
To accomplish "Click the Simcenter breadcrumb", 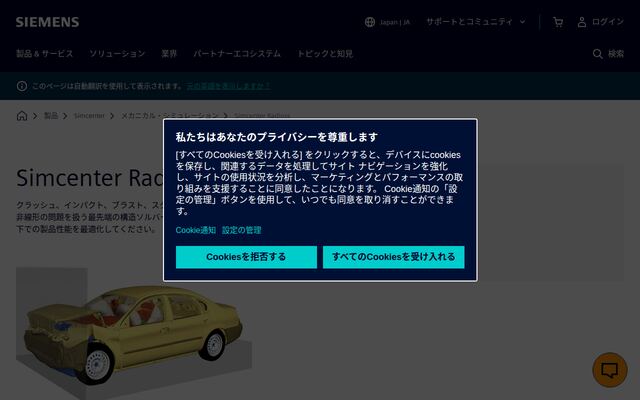I will pyautogui.click(x=89, y=116).
